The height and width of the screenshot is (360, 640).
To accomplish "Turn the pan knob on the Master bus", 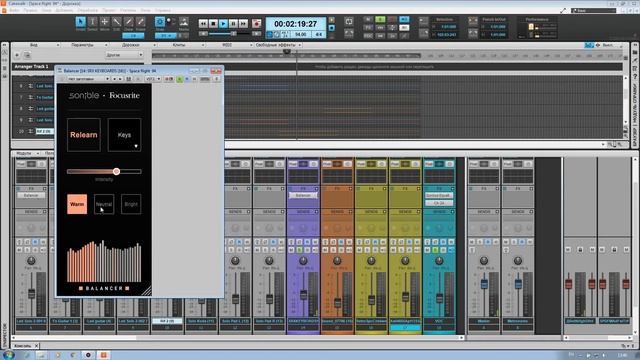I will (x=484, y=260).
